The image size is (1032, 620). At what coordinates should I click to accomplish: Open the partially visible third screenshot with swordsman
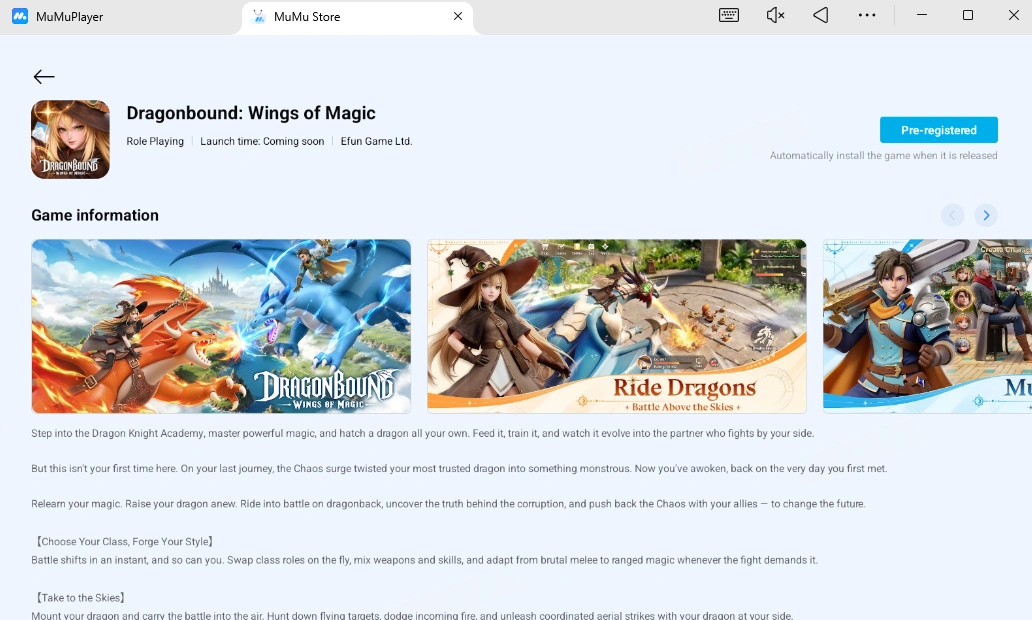coord(927,326)
